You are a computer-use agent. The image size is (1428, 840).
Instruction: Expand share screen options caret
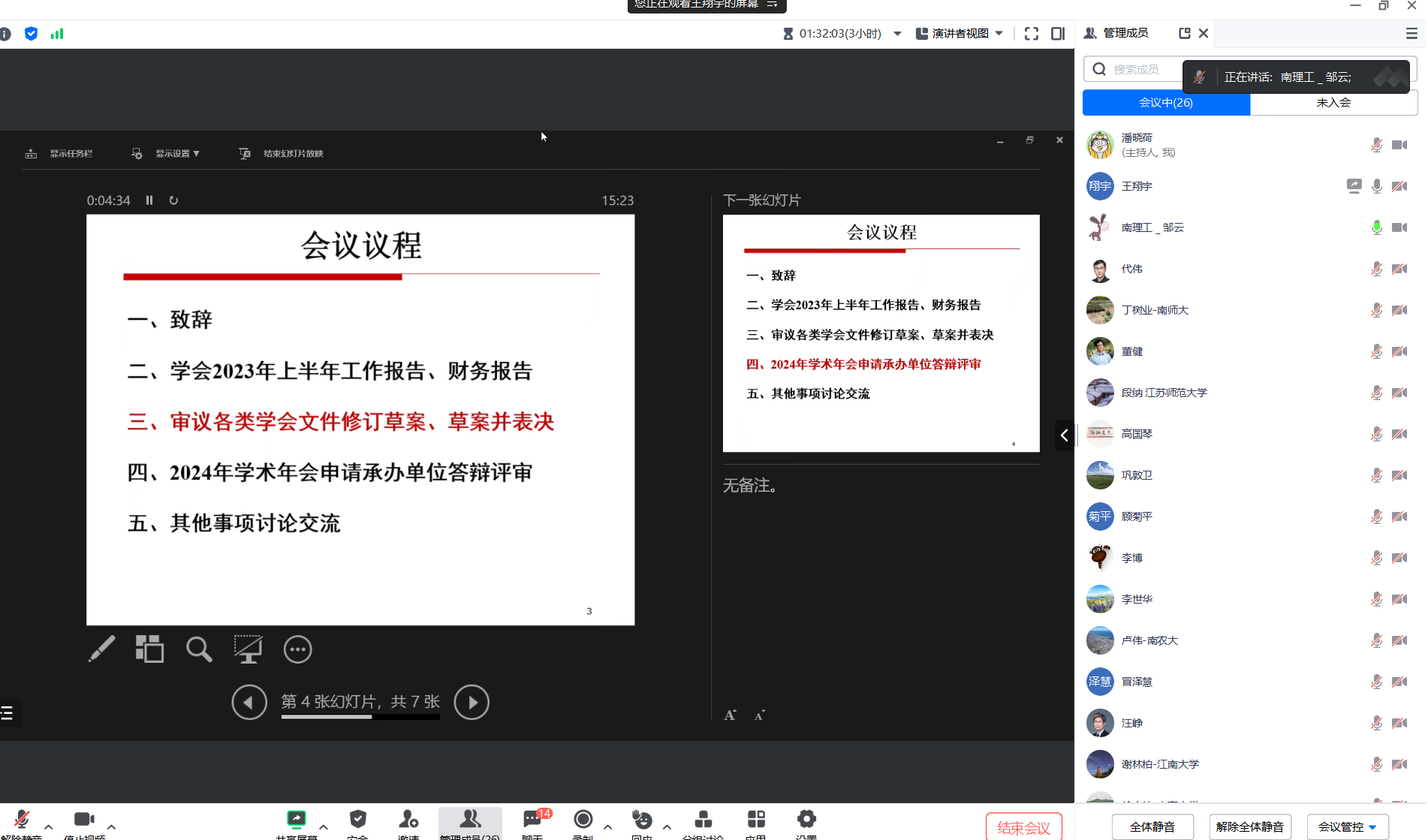coord(324,826)
